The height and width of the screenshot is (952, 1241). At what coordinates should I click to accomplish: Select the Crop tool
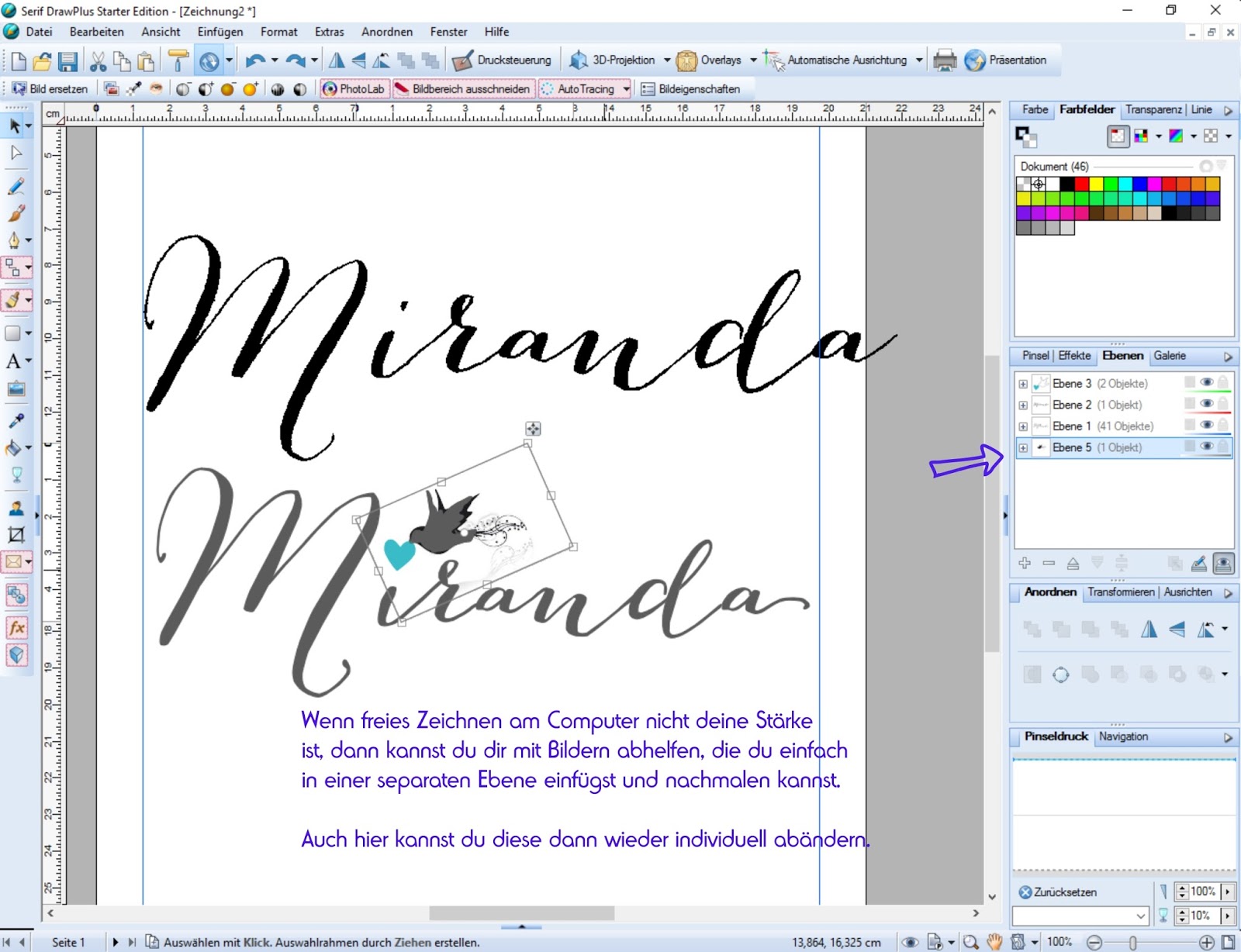(16, 535)
